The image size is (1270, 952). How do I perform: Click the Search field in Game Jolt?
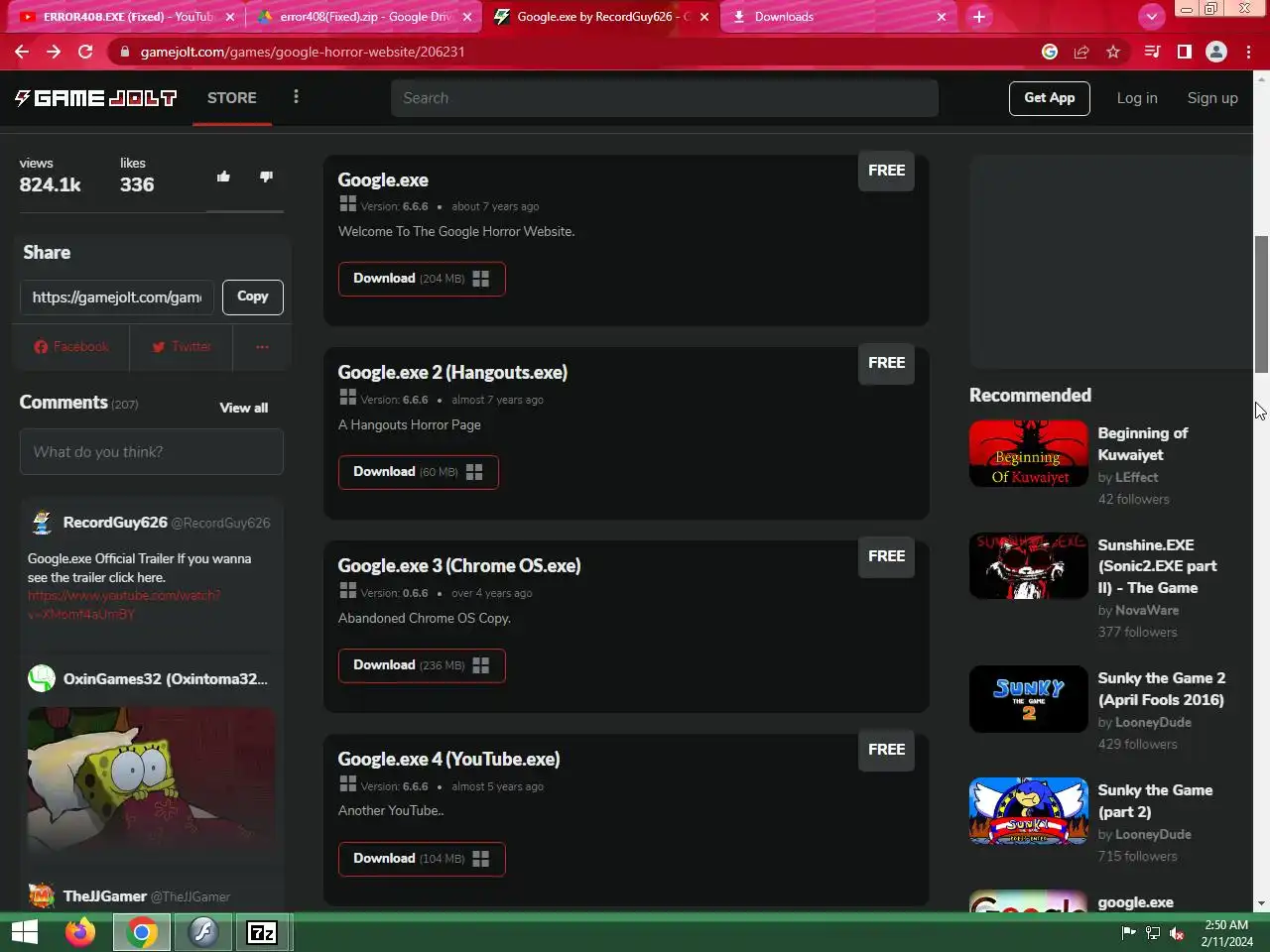tap(664, 98)
